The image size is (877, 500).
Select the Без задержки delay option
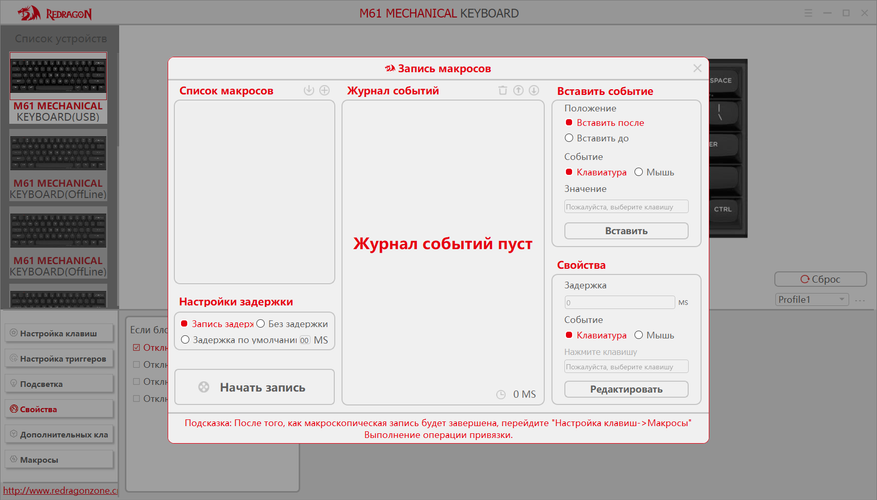pos(261,324)
